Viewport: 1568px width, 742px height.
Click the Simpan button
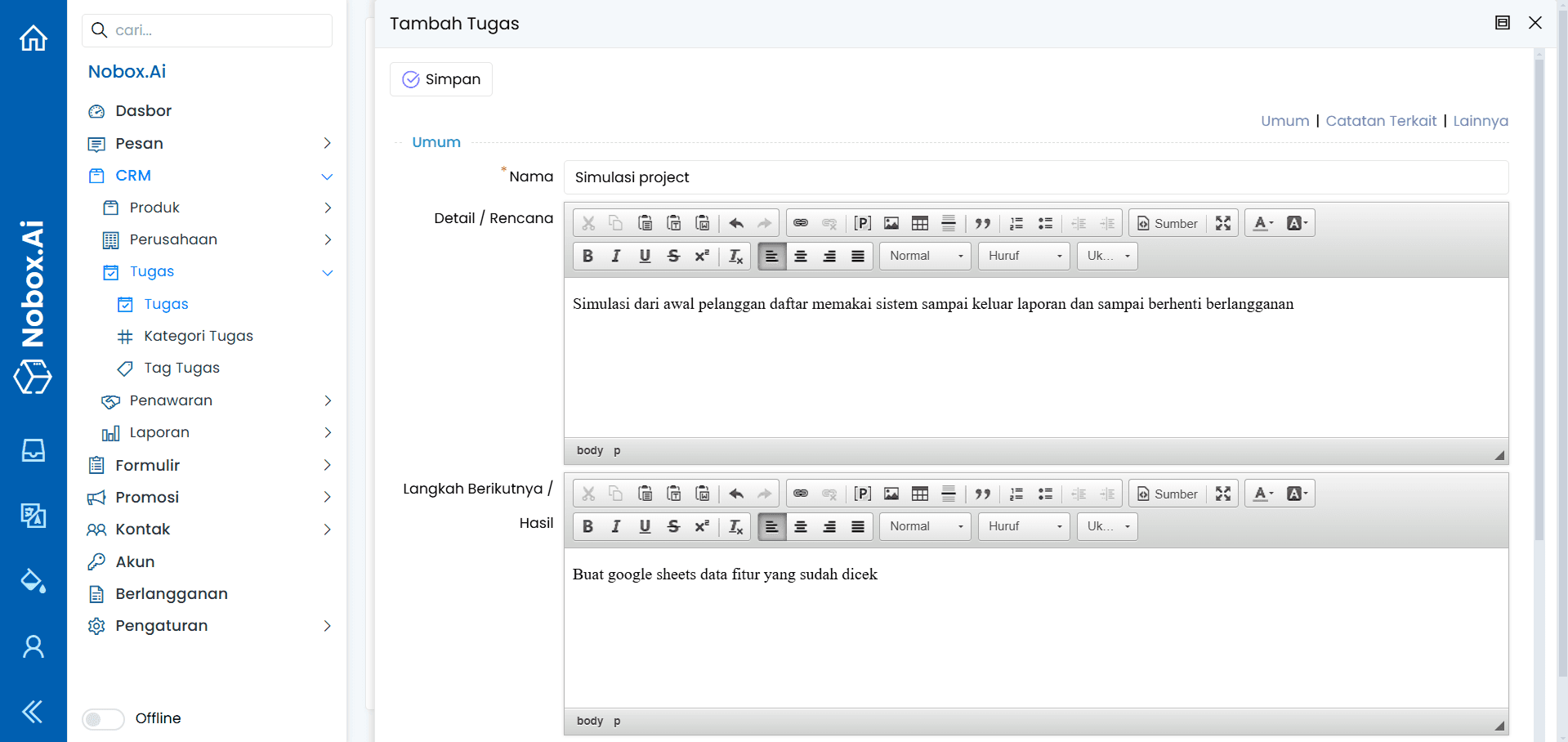pos(440,79)
